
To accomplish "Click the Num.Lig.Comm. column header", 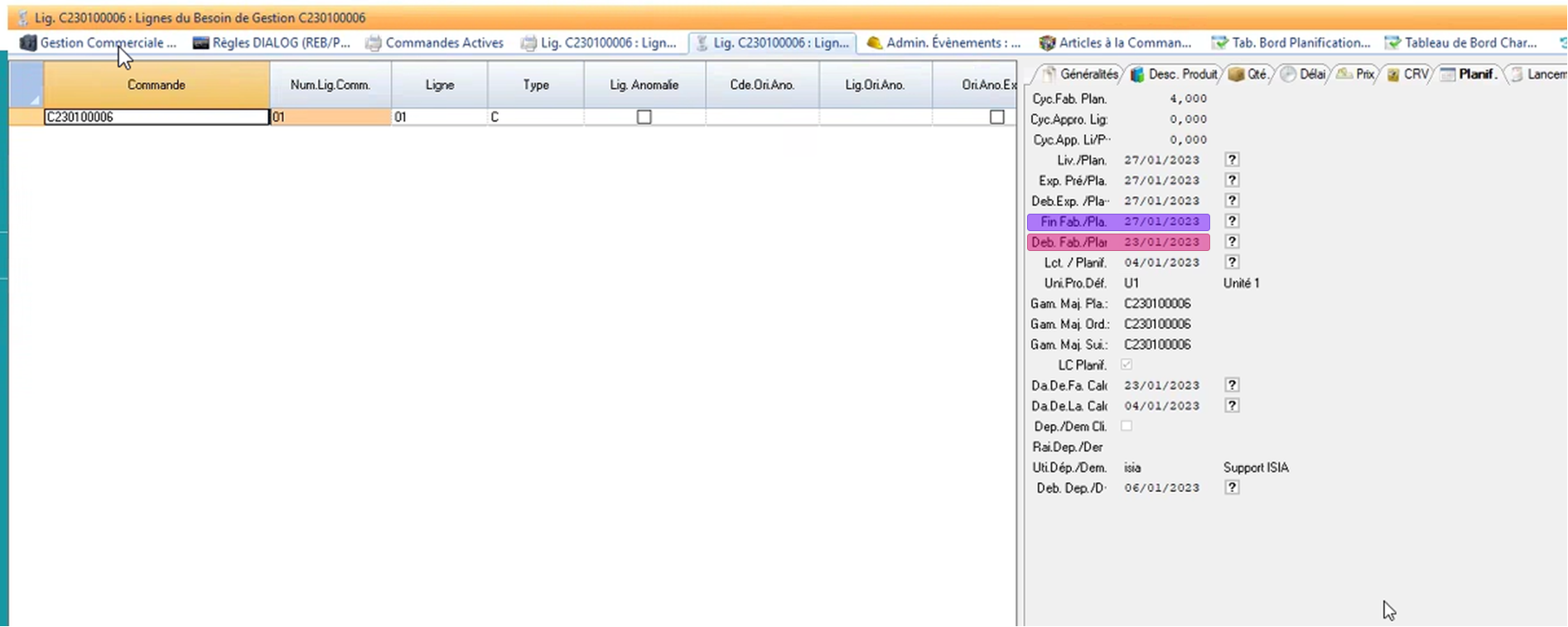I will pos(330,85).
